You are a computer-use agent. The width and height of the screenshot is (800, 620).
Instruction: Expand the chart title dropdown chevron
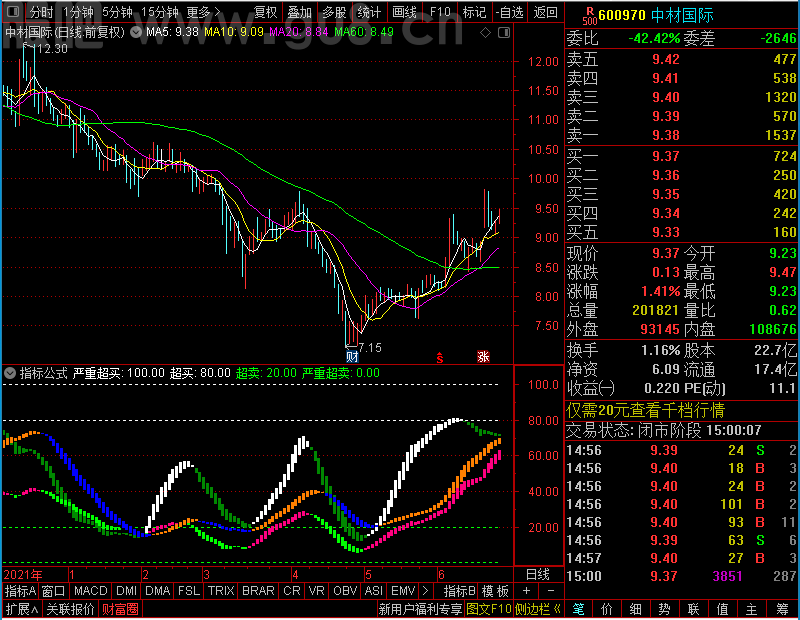(136, 32)
